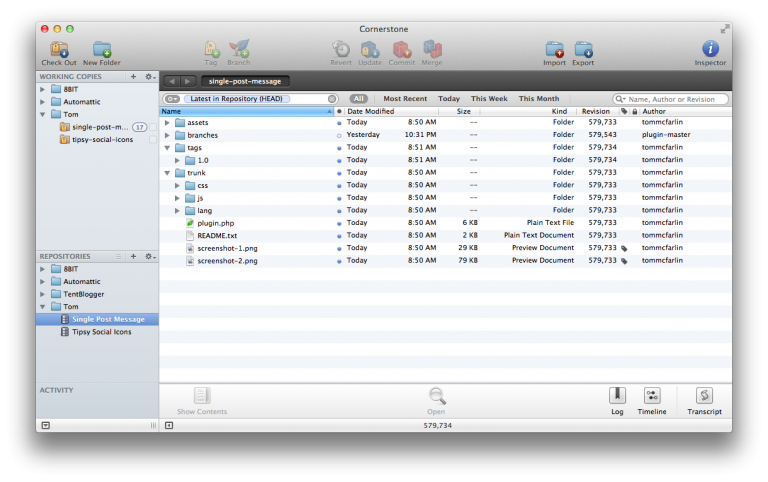Select the README.txt file row
768x482 pixels.
pyautogui.click(x=445, y=236)
